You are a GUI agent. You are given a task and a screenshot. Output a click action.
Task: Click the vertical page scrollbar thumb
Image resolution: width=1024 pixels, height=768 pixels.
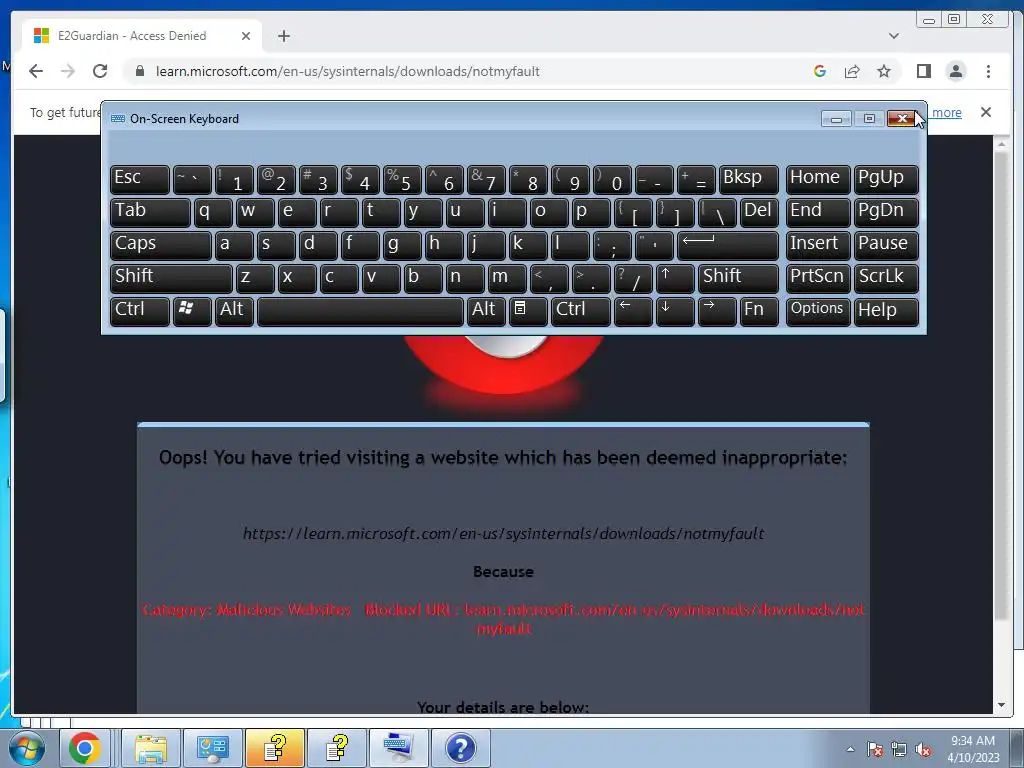[1001, 385]
